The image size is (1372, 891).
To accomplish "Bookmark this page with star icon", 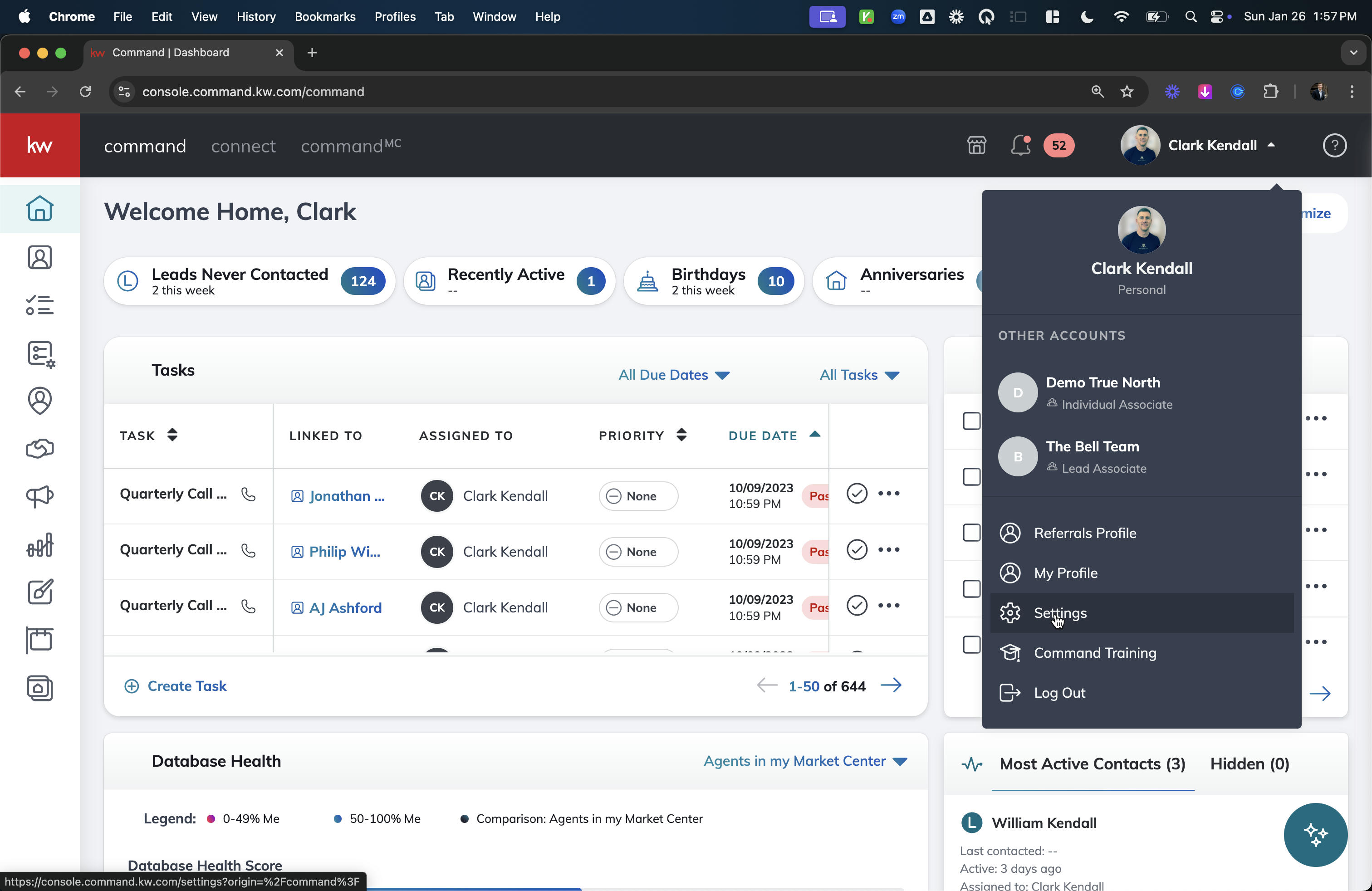I will point(1127,92).
